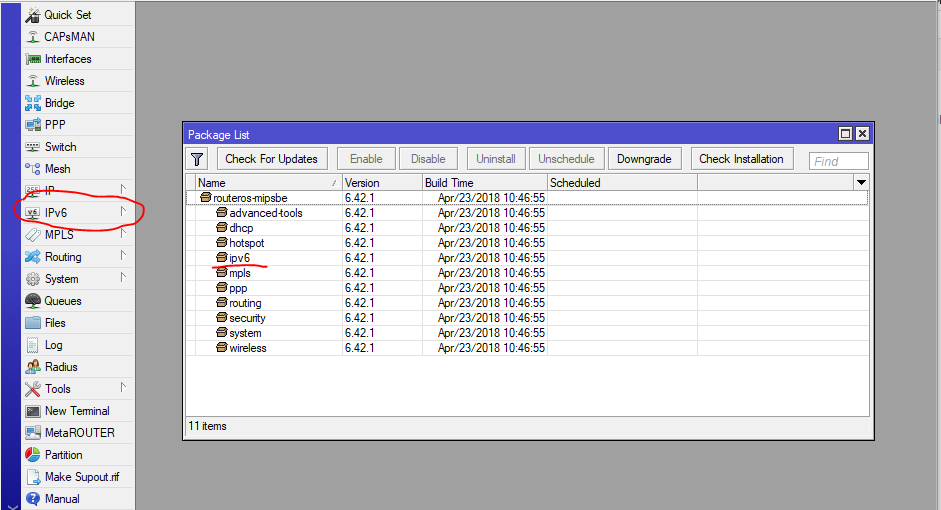Expand the MPLS submenu arrow

(x=123, y=233)
